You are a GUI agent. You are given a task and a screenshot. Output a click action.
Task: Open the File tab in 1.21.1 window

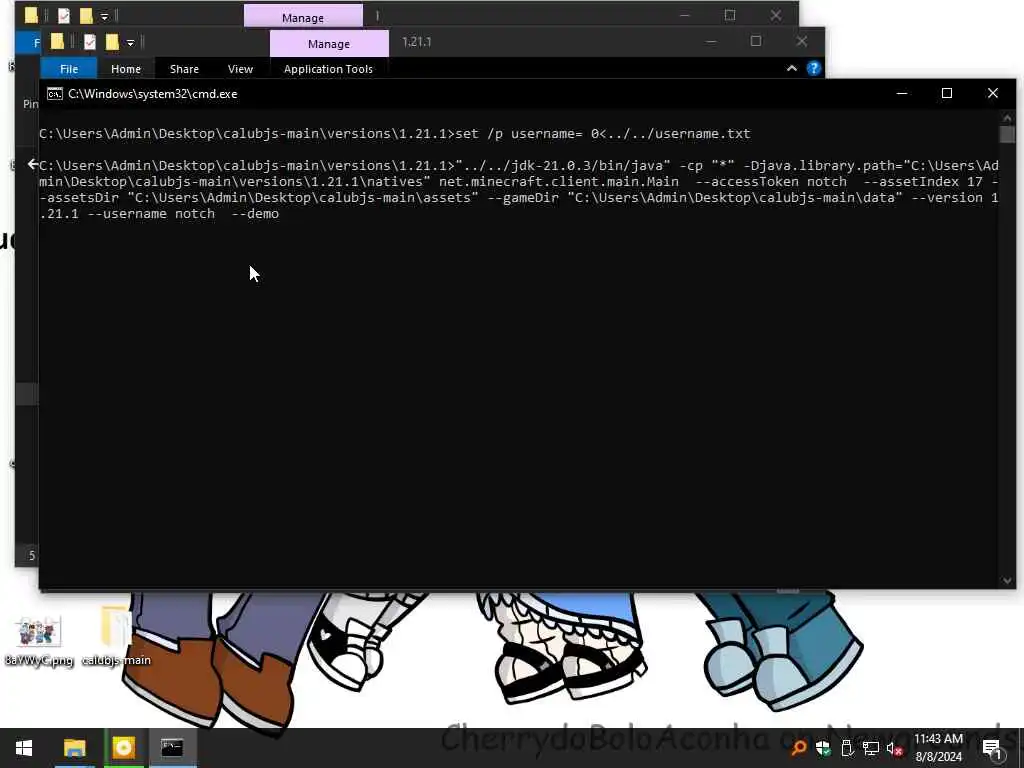click(x=69, y=69)
